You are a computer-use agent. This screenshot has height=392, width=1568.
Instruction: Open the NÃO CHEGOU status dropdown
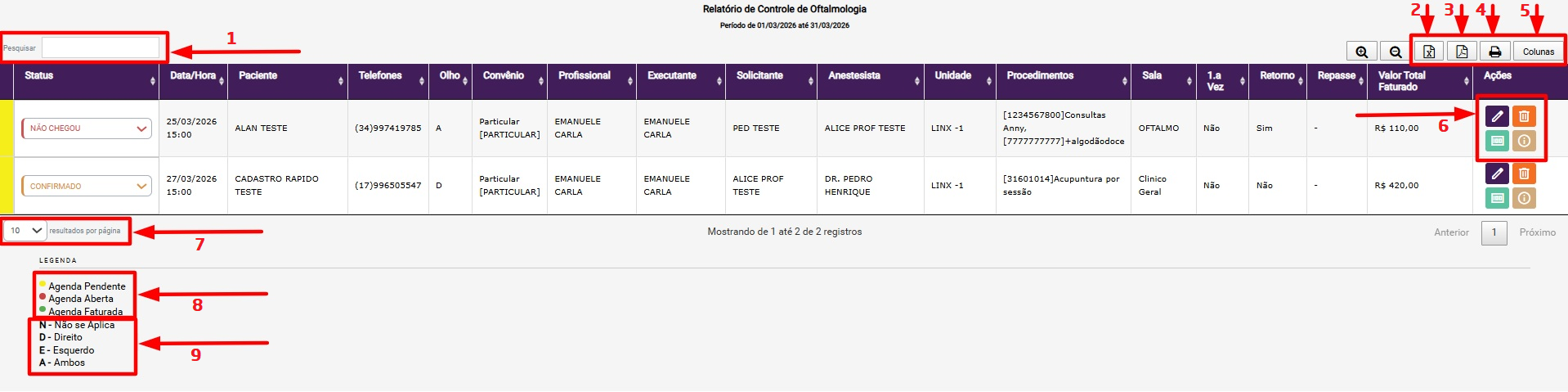coord(87,128)
